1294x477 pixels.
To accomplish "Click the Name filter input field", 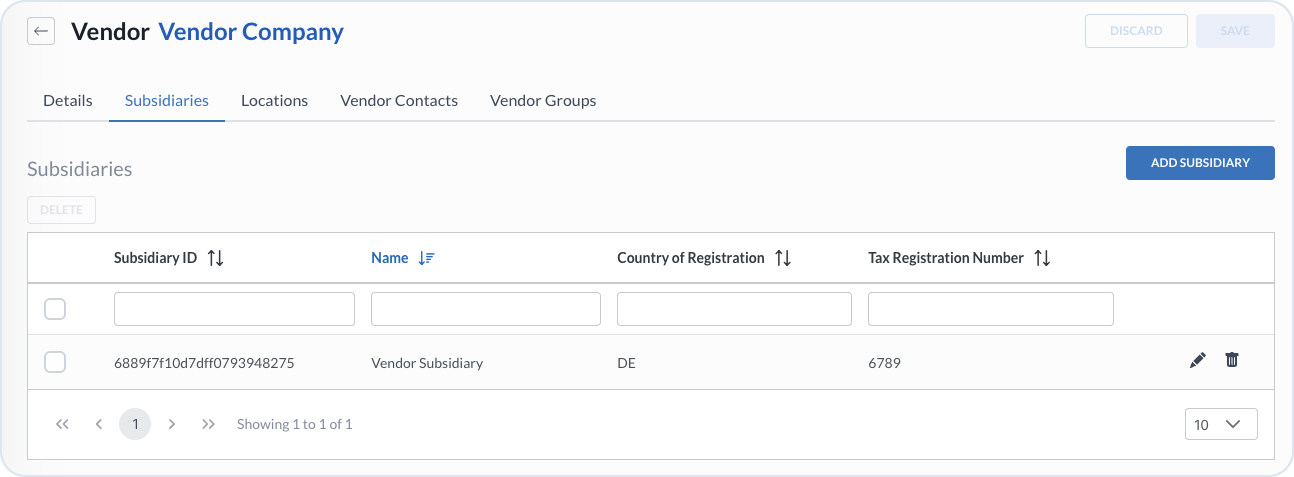I will click(485, 309).
